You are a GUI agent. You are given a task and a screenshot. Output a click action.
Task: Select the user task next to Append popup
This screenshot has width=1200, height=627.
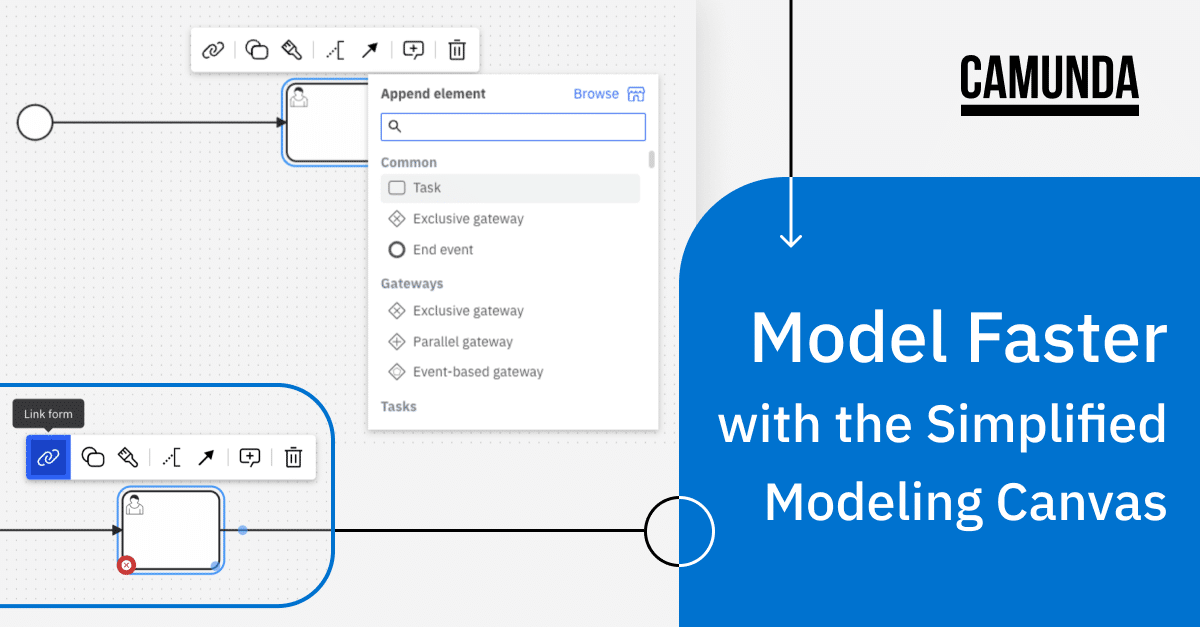(327, 123)
